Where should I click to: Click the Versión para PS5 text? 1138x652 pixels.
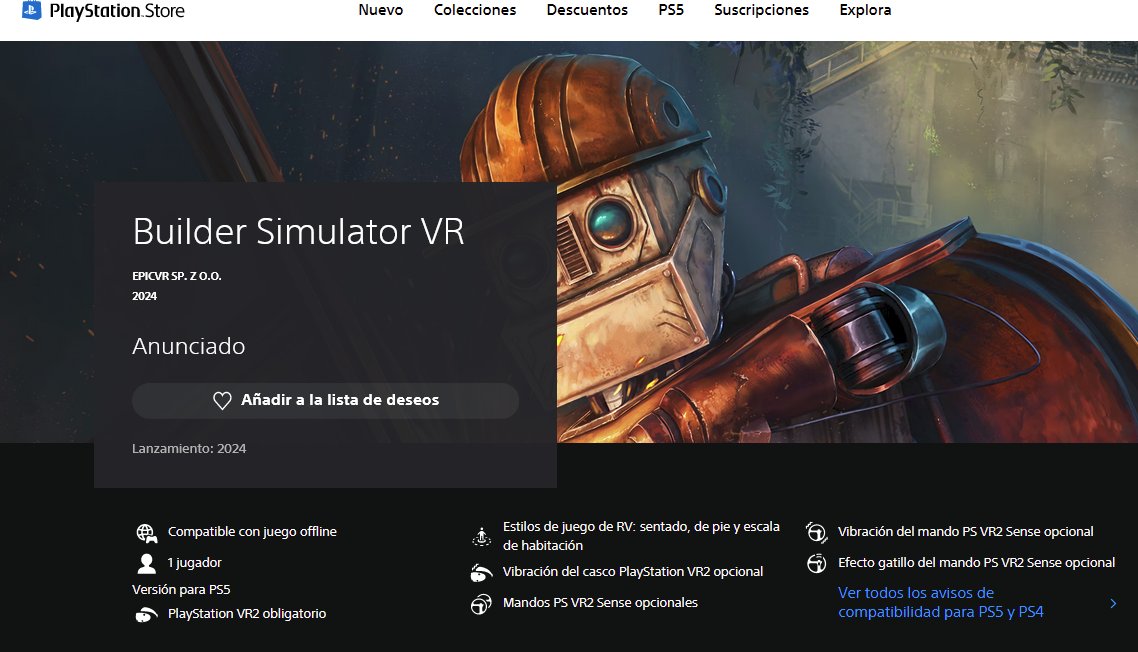tap(181, 590)
